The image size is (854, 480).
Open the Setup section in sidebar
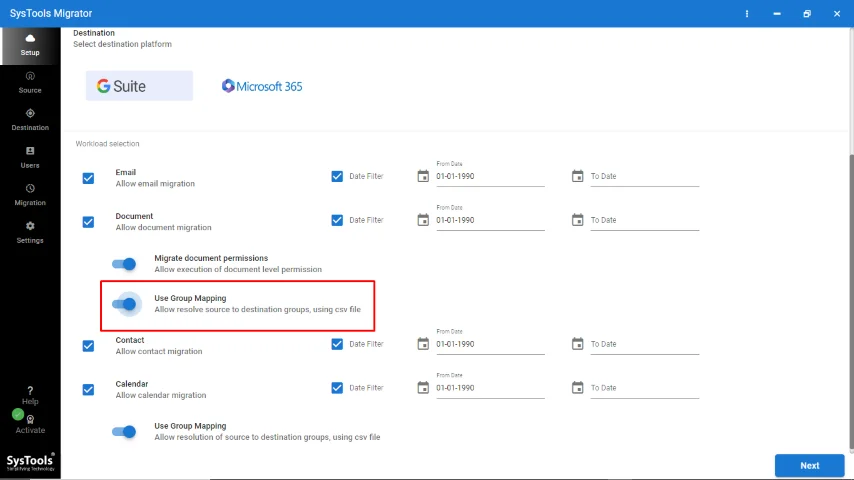[30, 46]
